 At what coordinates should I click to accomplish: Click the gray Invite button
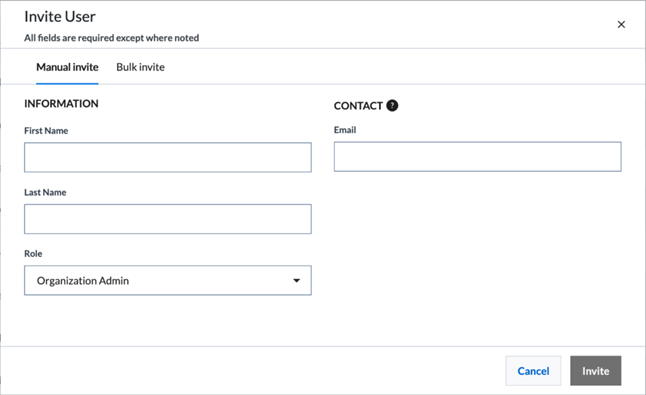click(x=595, y=371)
